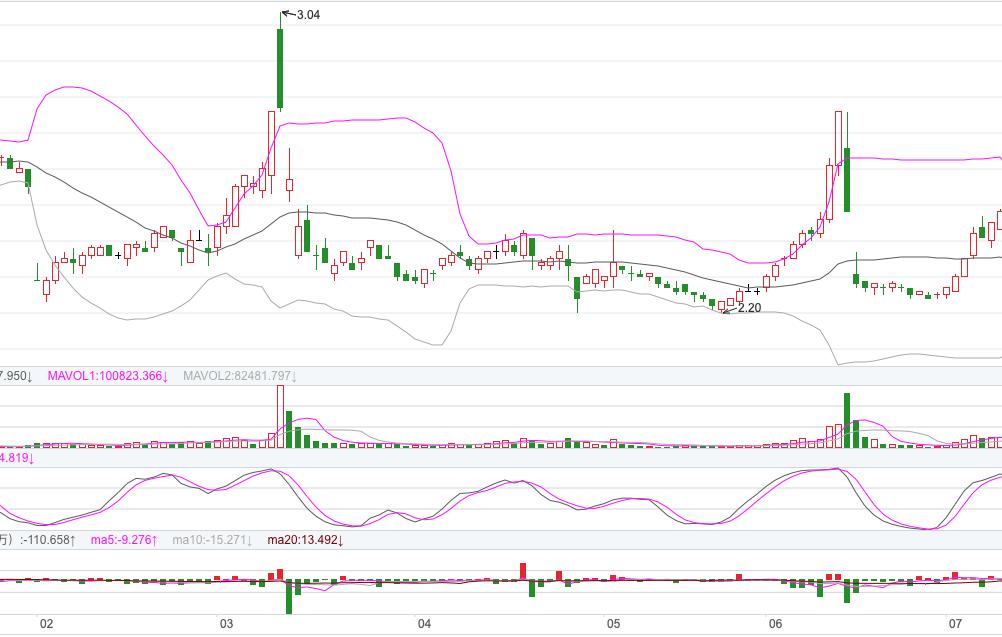
Task: Click the 2.20 low price label
Action: point(749,308)
